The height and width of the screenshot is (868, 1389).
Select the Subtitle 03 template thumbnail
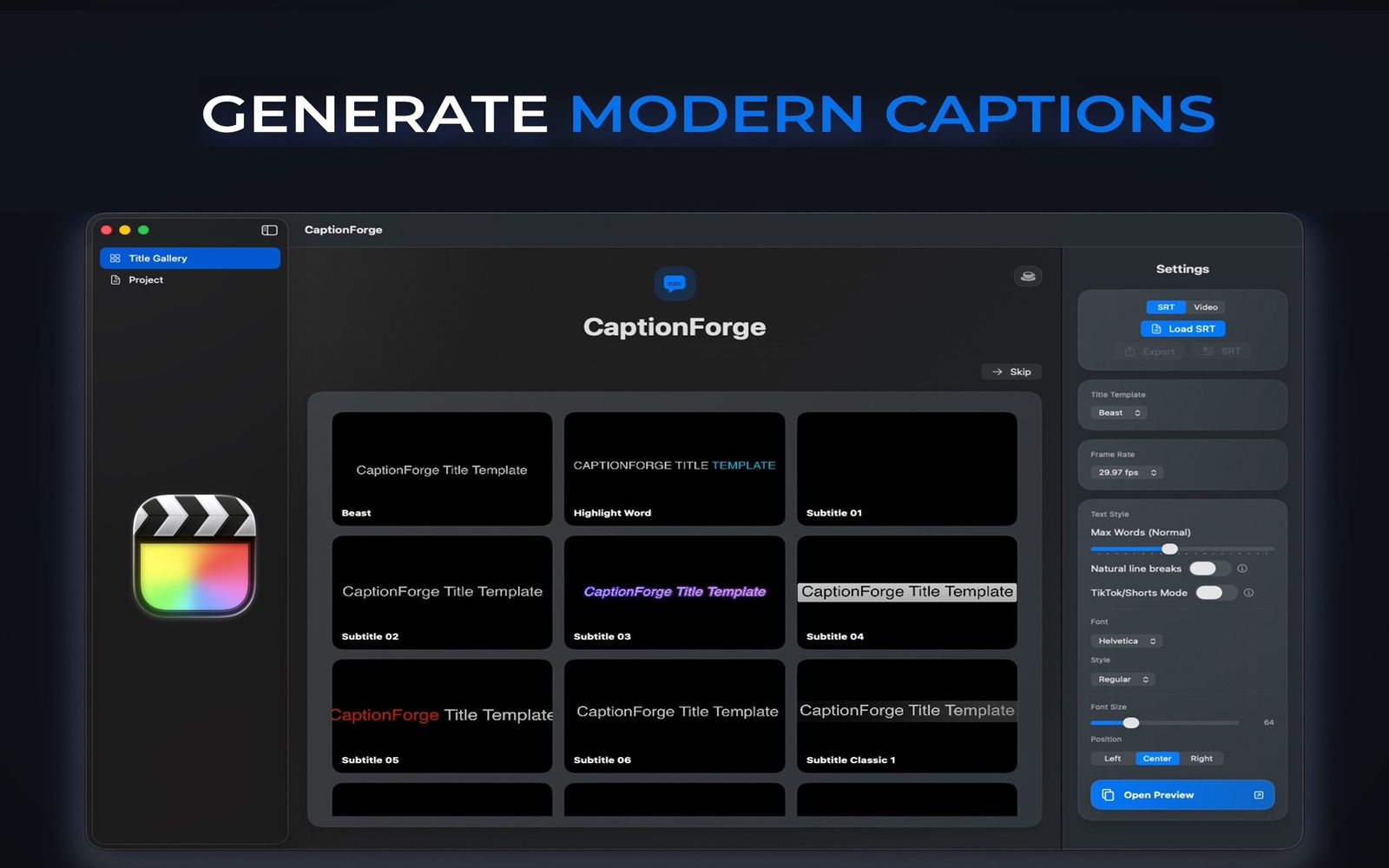coord(675,592)
